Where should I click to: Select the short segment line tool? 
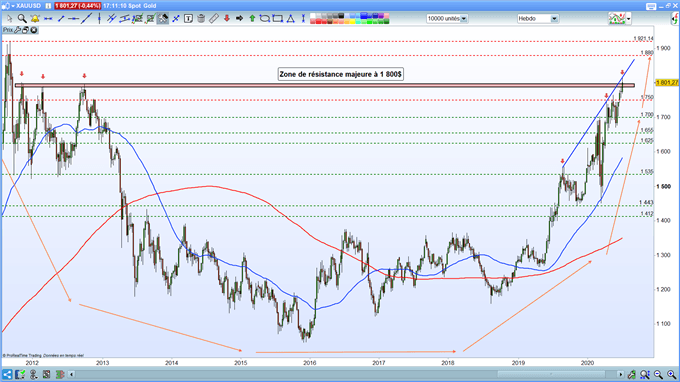pyautogui.click(x=61, y=19)
